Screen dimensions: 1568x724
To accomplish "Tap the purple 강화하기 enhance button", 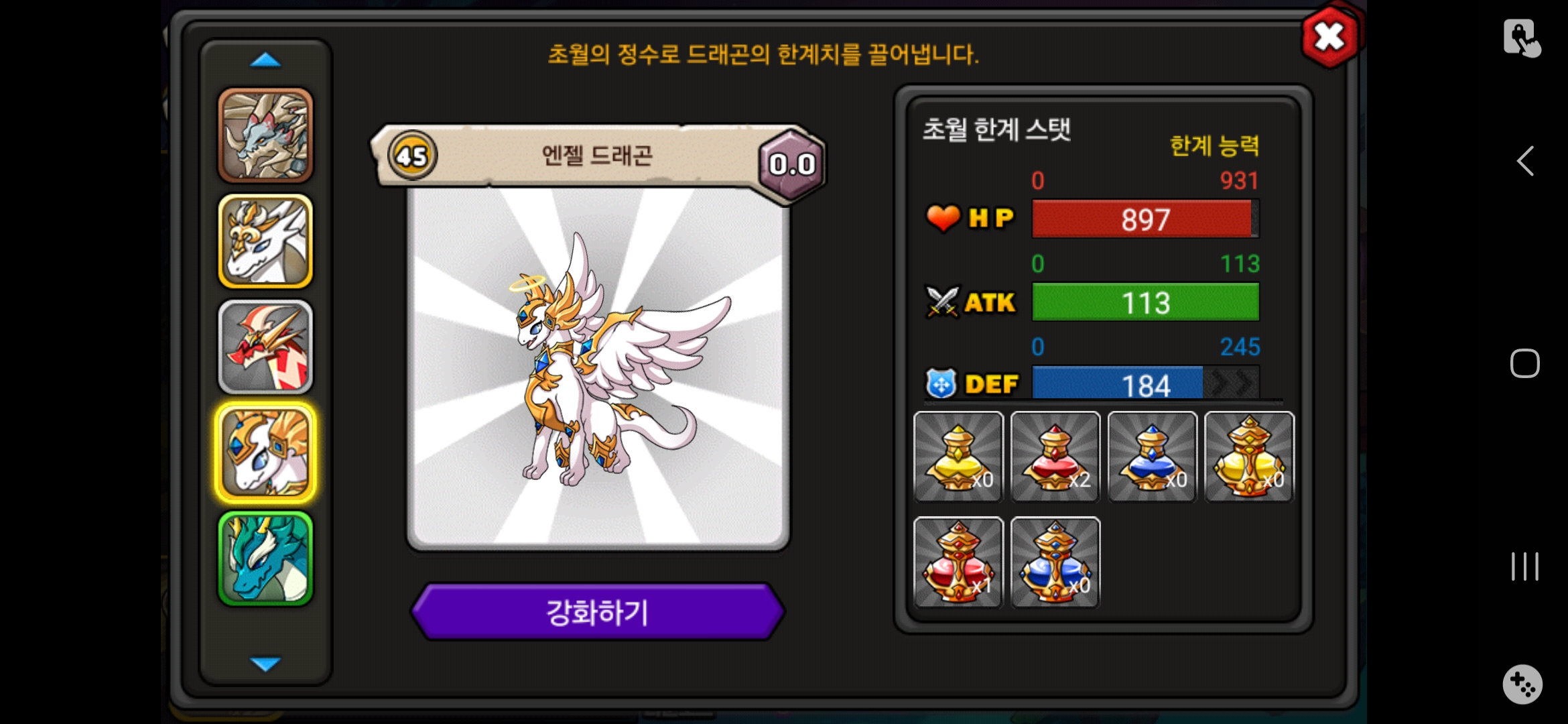I will coord(597,611).
